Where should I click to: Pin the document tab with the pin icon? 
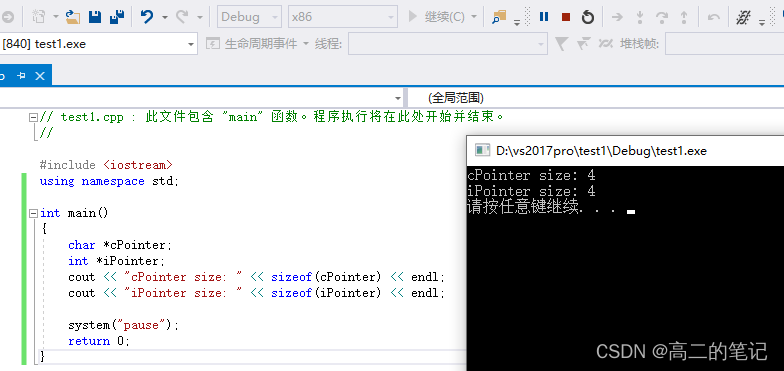[22, 76]
